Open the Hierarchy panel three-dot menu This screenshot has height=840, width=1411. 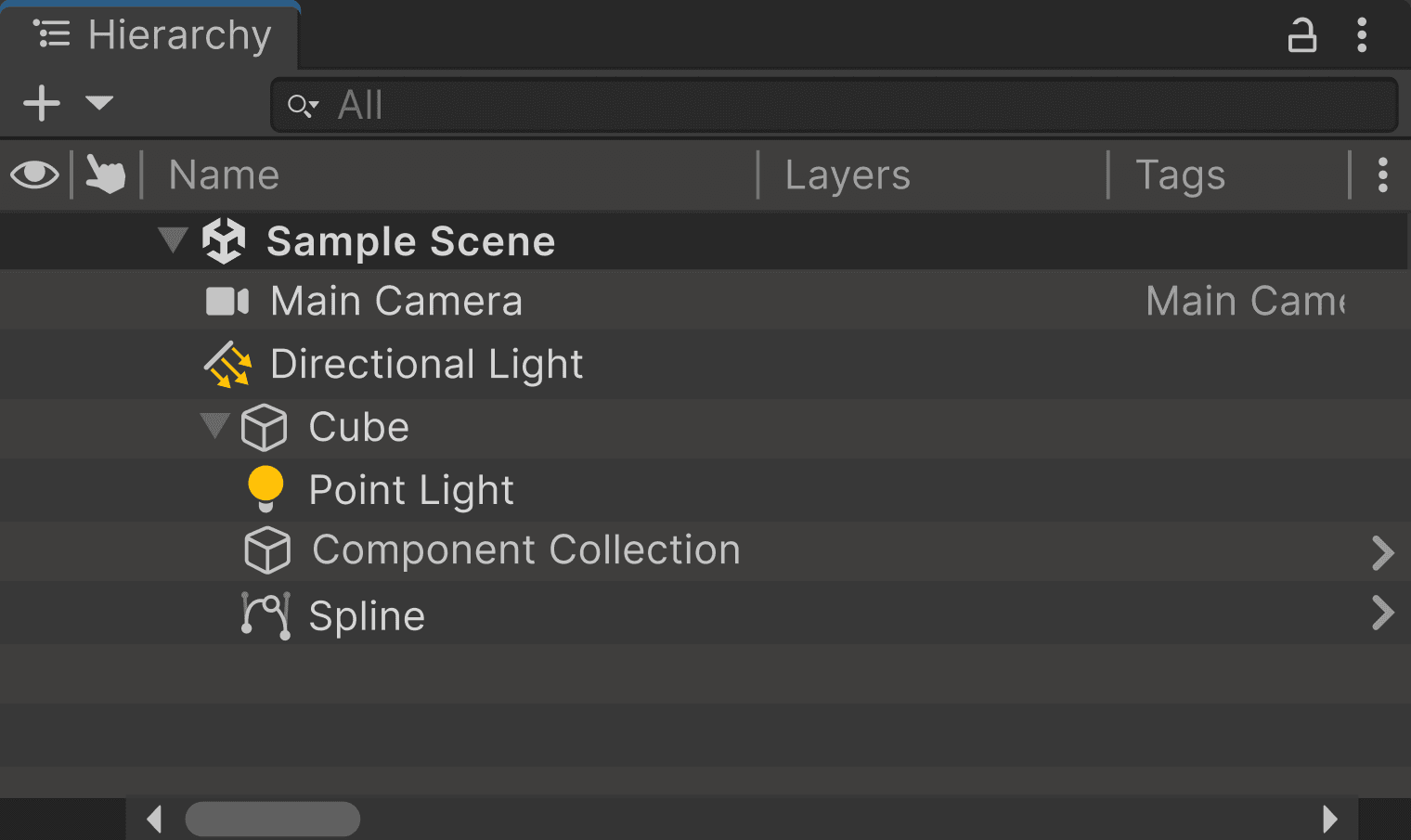[x=1361, y=35]
